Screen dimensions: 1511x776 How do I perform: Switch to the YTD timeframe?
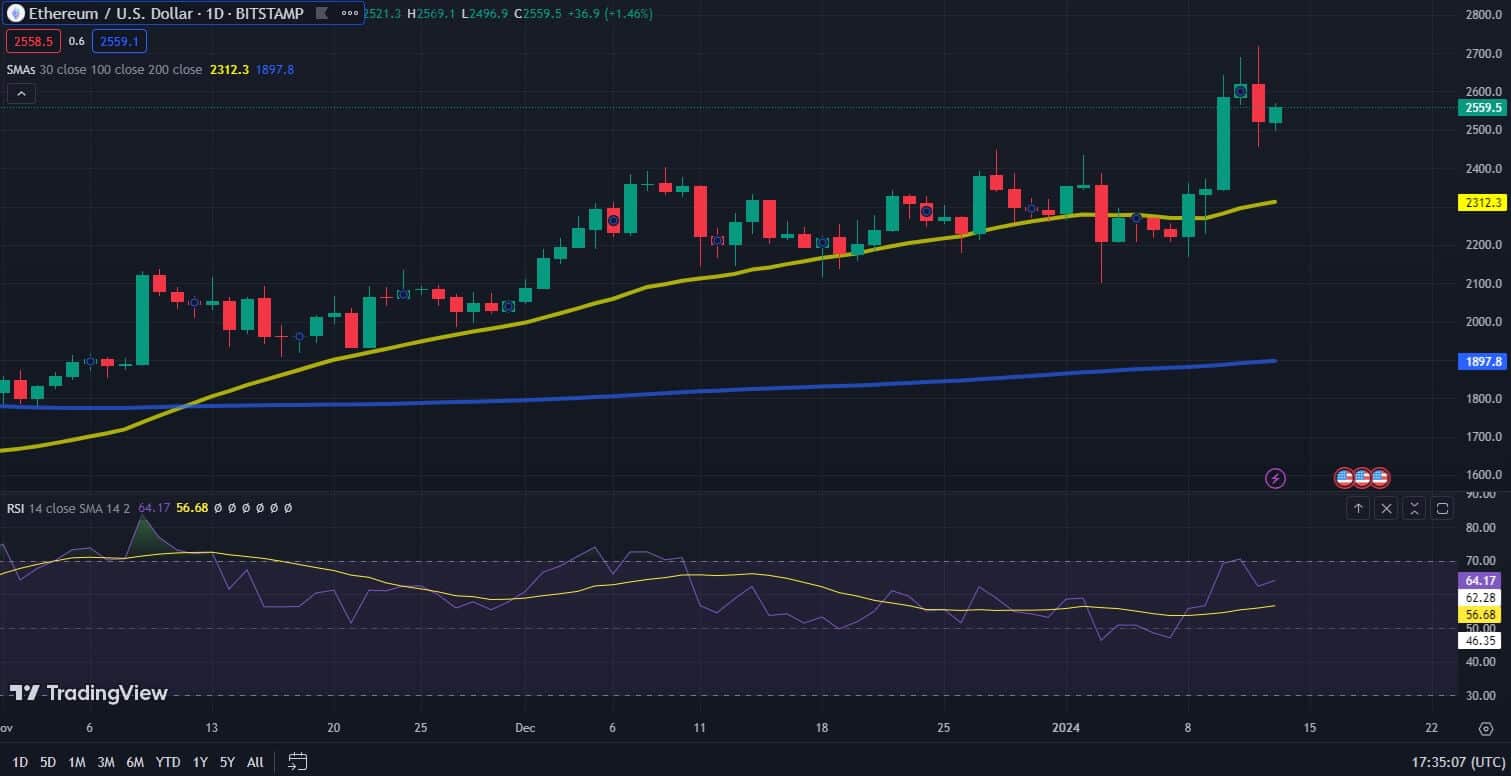pyautogui.click(x=166, y=761)
